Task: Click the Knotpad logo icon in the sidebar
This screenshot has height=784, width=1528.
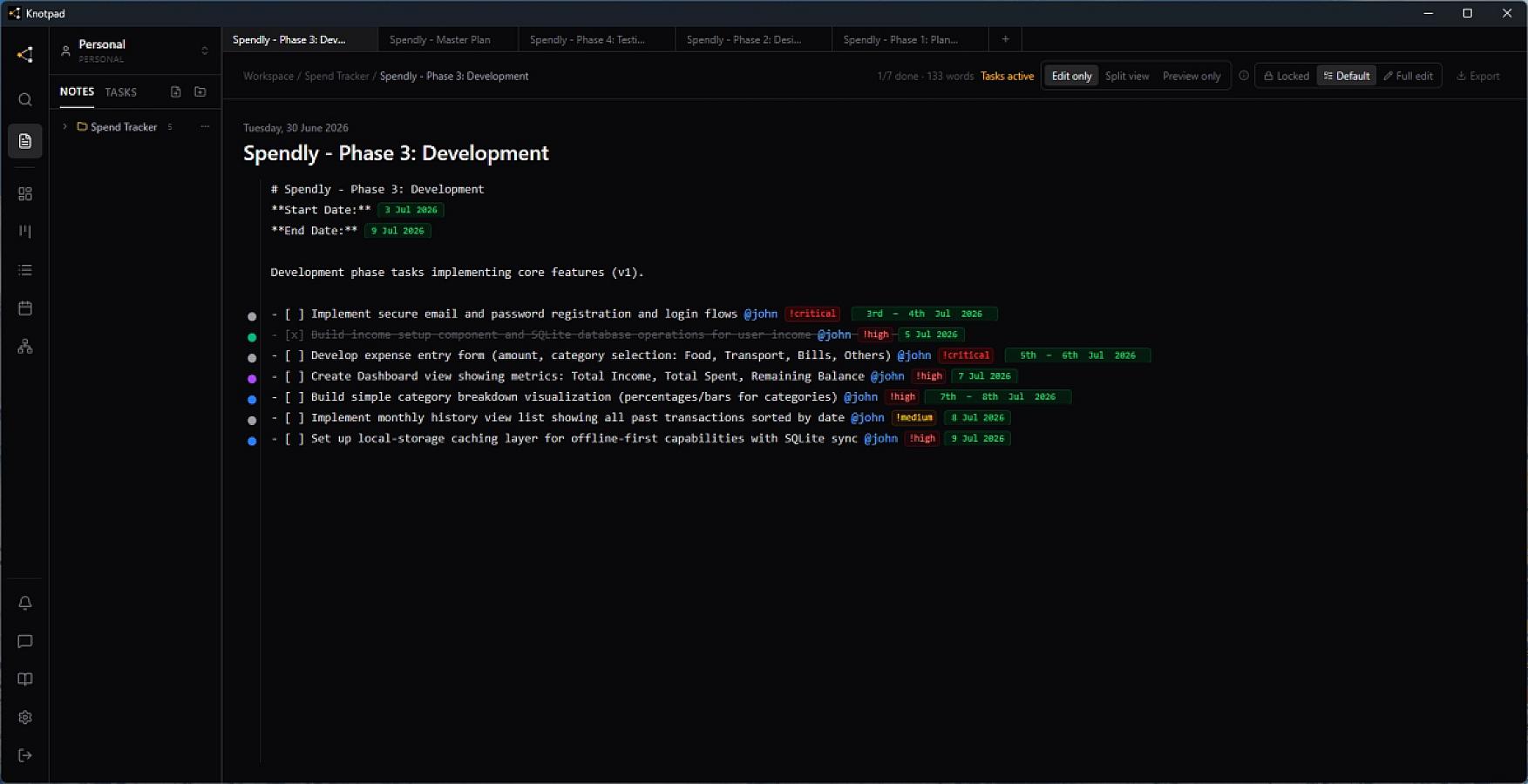Action: (x=25, y=55)
